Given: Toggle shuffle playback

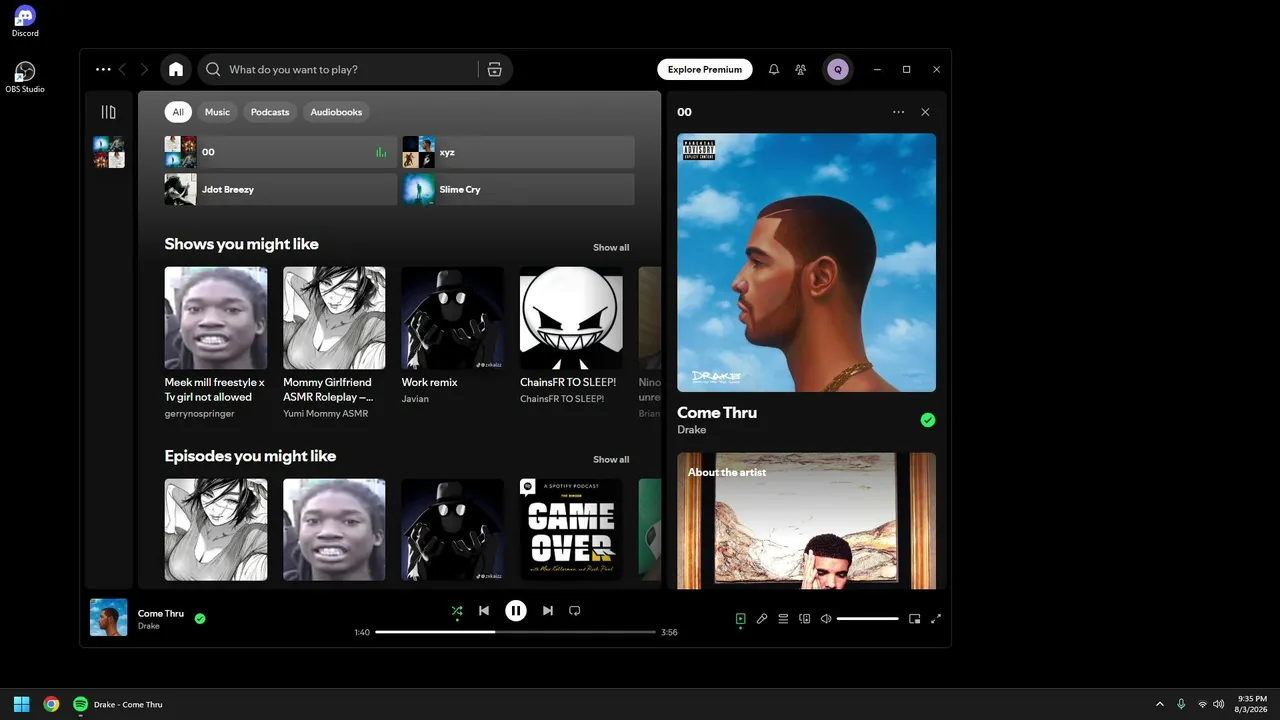Looking at the screenshot, I should pyautogui.click(x=457, y=610).
